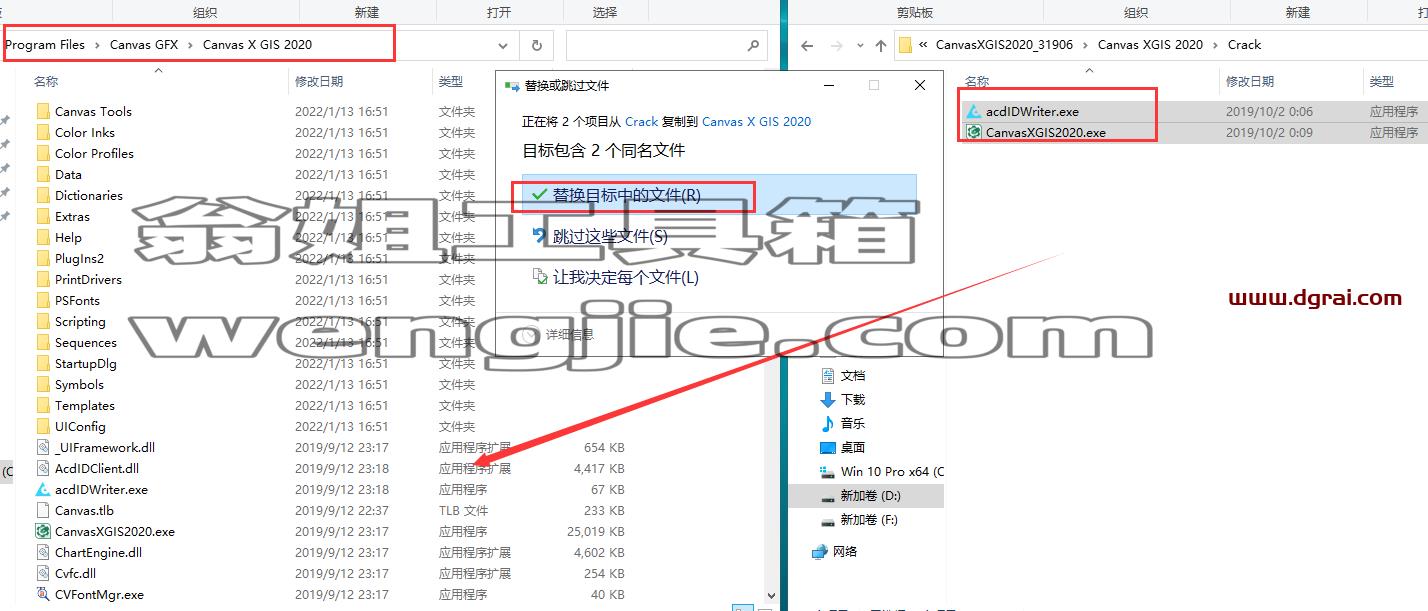Sort left window by 修改日期 column
This screenshot has height=611, width=1428.
coord(318,81)
